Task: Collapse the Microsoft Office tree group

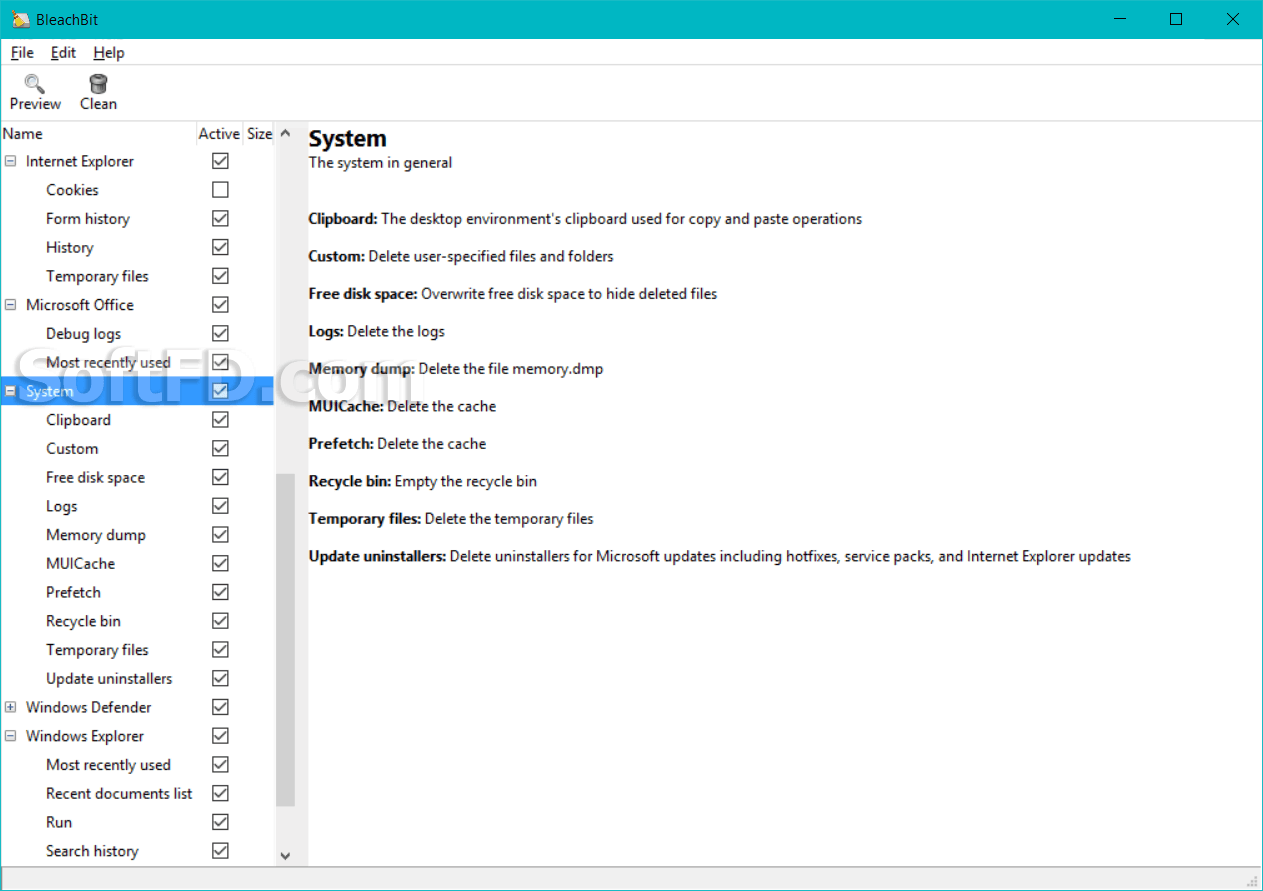Action: [11, 305]
